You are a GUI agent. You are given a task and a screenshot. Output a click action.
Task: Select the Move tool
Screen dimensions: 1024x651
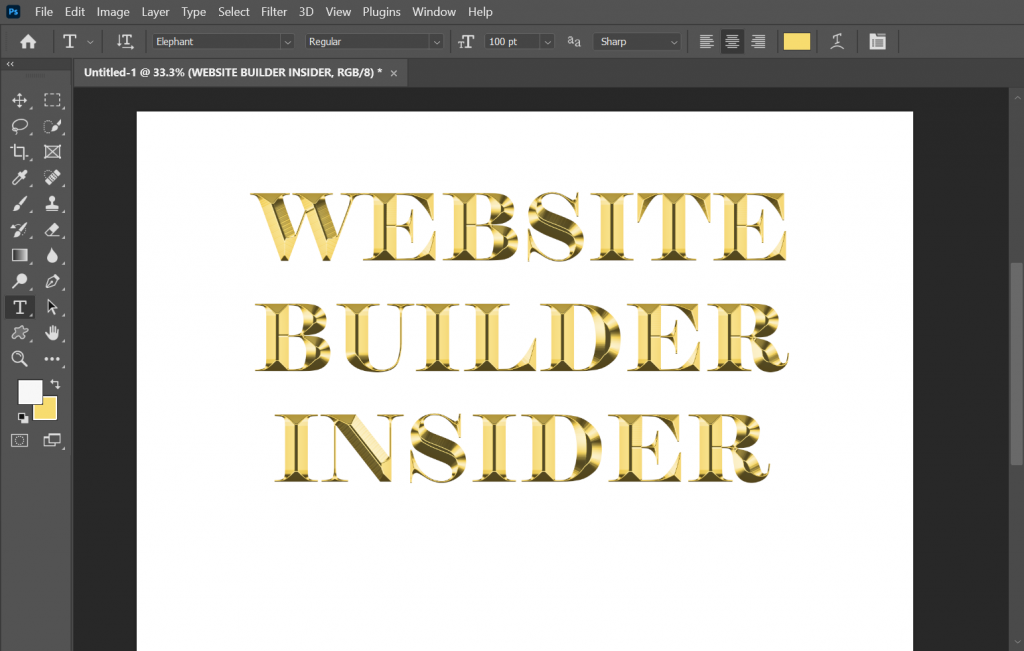tap(20, 100)
